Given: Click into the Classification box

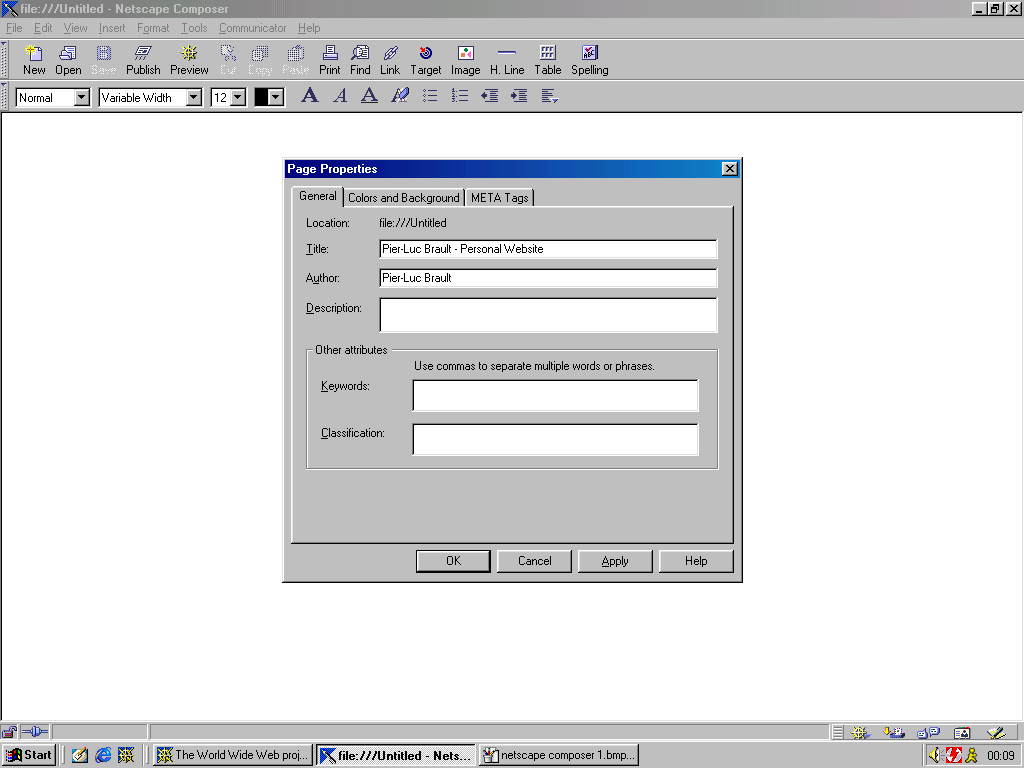Looking at the screenshot, I should [555, 440].
